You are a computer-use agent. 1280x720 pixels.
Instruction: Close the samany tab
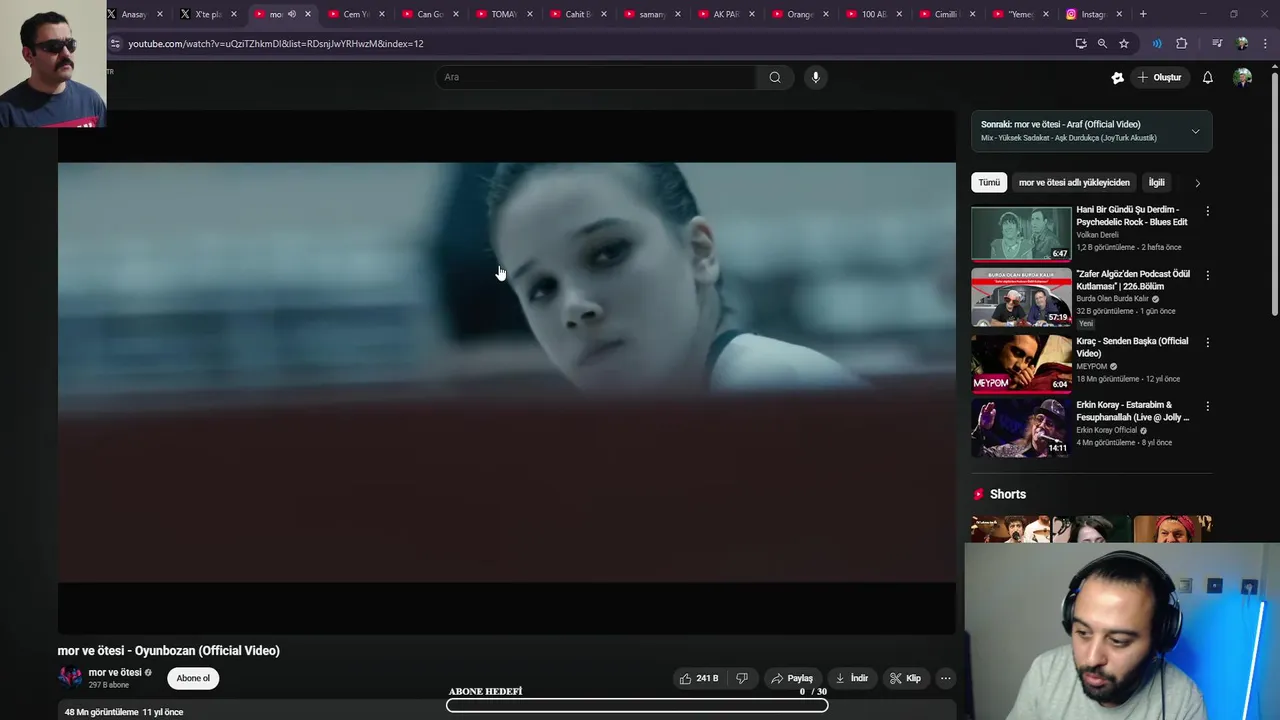click(x=678, y=14)
